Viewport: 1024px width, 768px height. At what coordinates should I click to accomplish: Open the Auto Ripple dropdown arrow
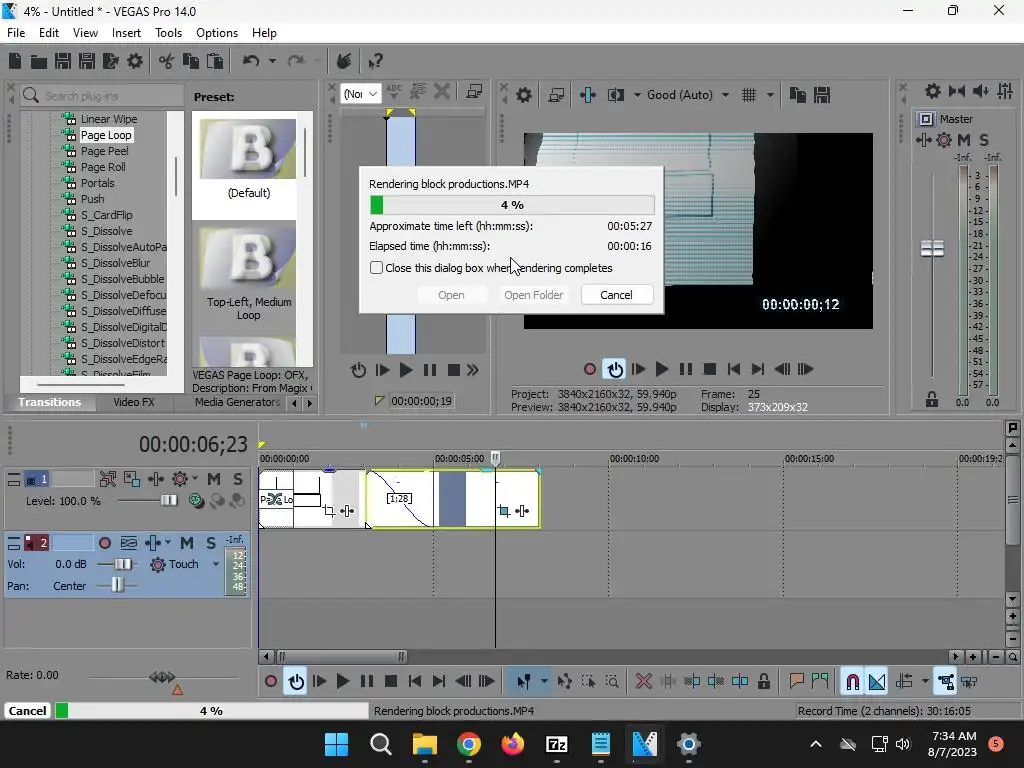925,682
